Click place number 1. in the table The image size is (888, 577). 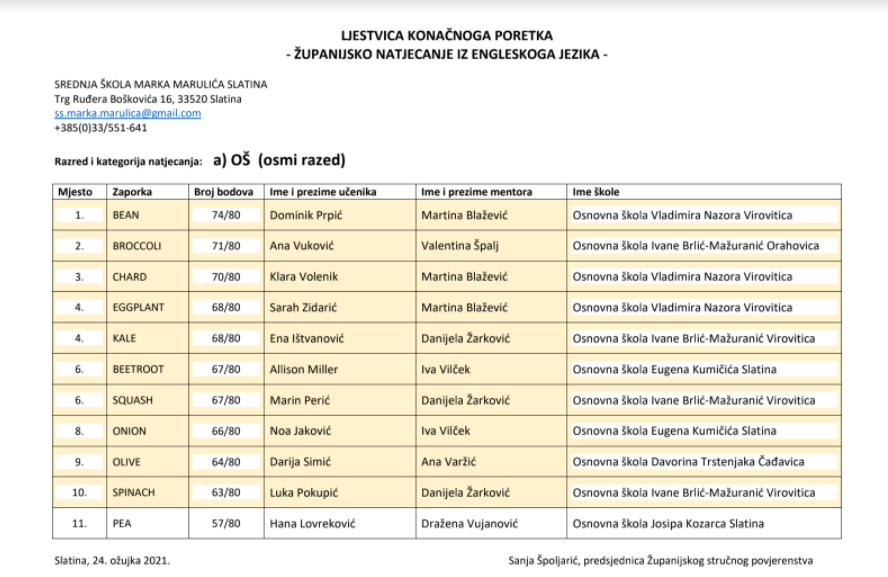79,215
